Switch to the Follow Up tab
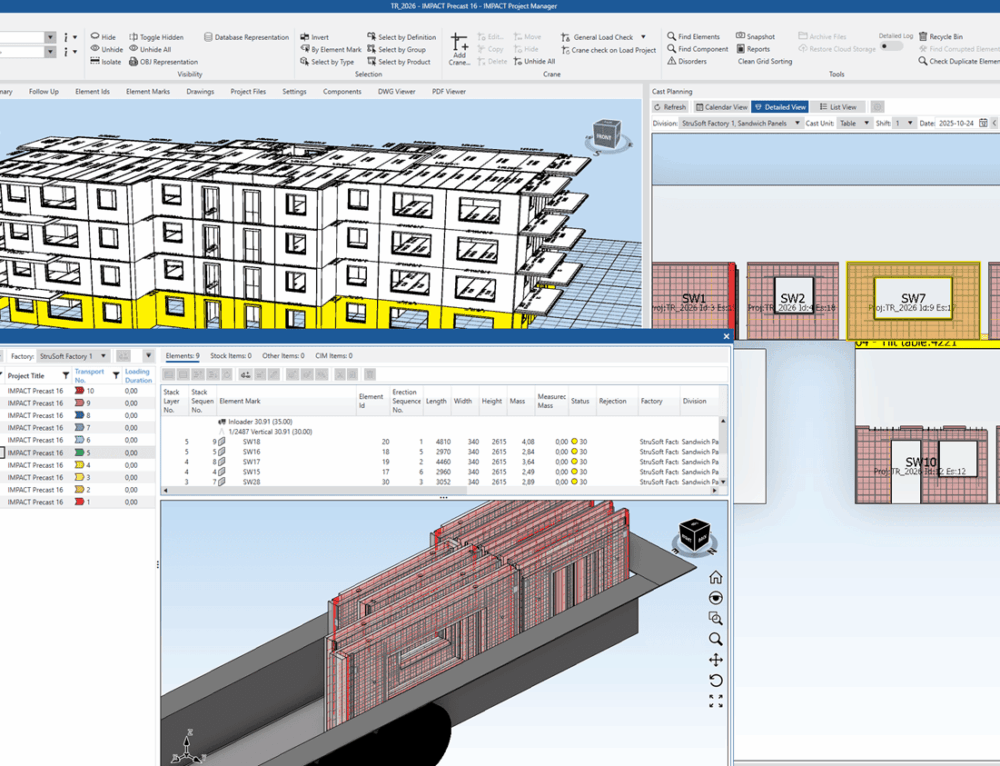The height and width of the screenshot is (766, 1000). click(x=43, y=91)
